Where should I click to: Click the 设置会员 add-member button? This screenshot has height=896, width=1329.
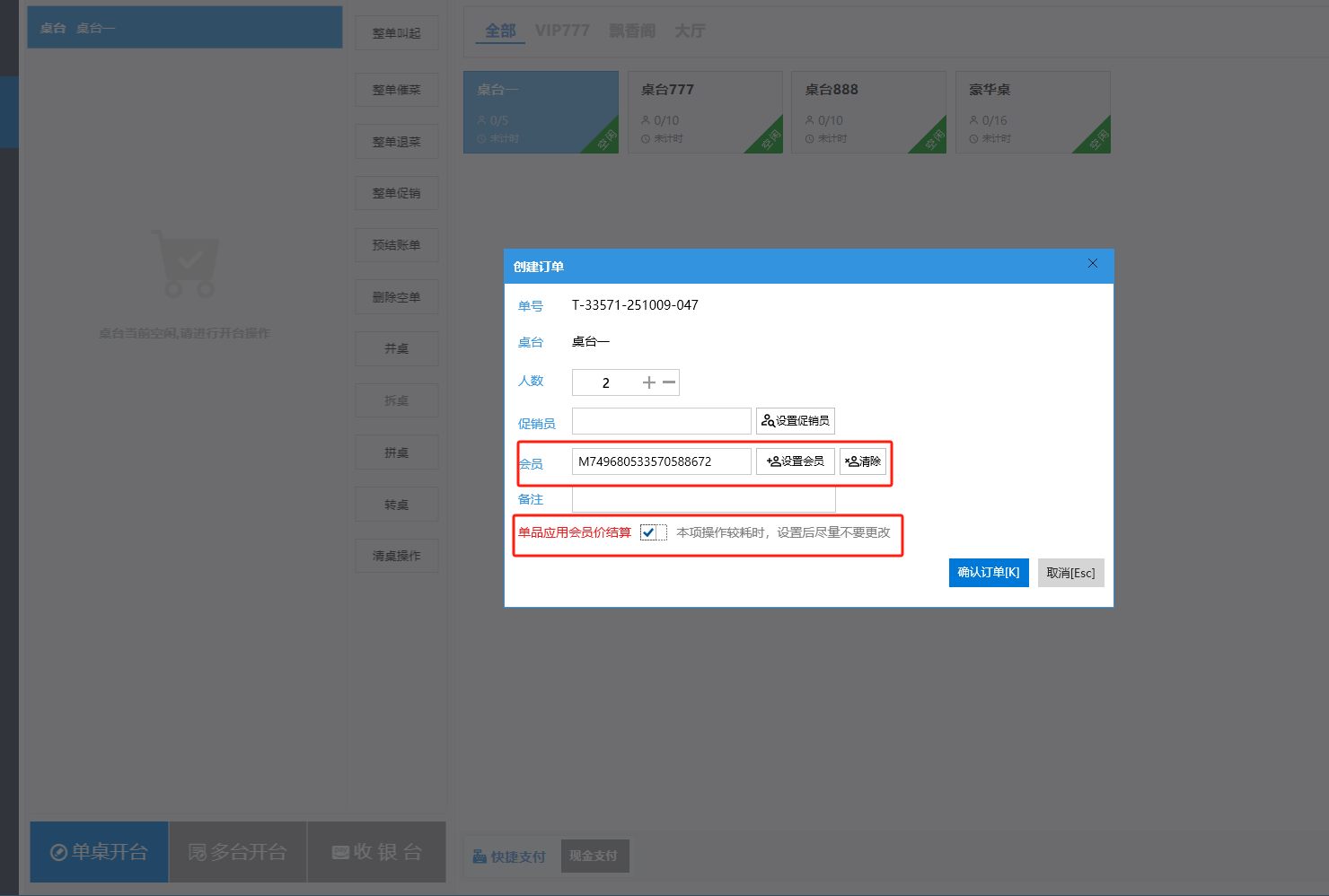click(x=796, y=461)
